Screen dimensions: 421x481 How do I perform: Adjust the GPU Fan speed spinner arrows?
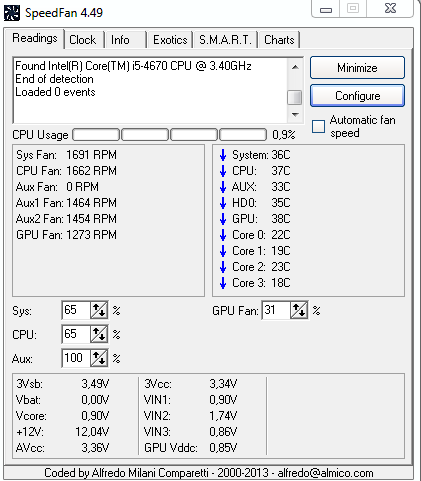pos(299,310)
